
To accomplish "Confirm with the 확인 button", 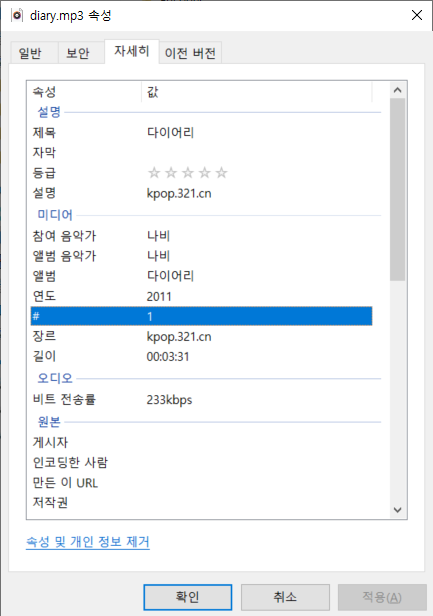I will (x=187, y=597).
